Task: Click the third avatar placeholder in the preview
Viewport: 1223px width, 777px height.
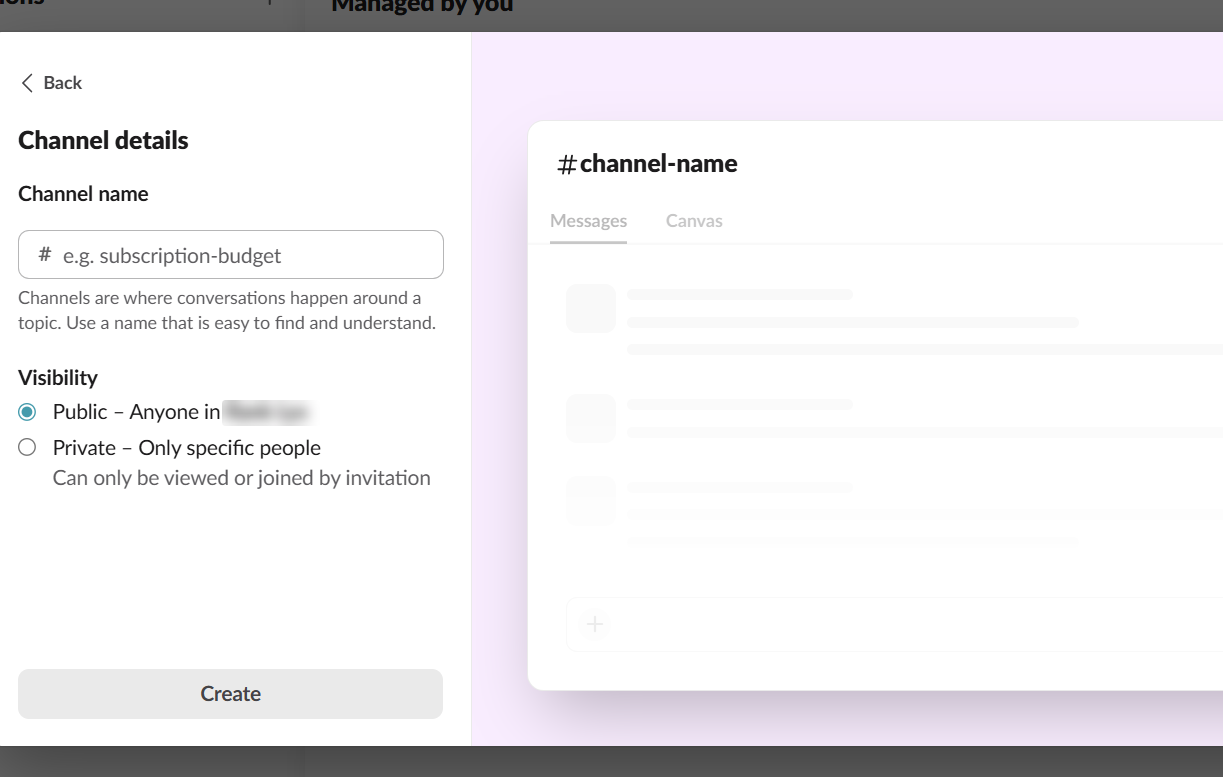Action: click(591, 501)
